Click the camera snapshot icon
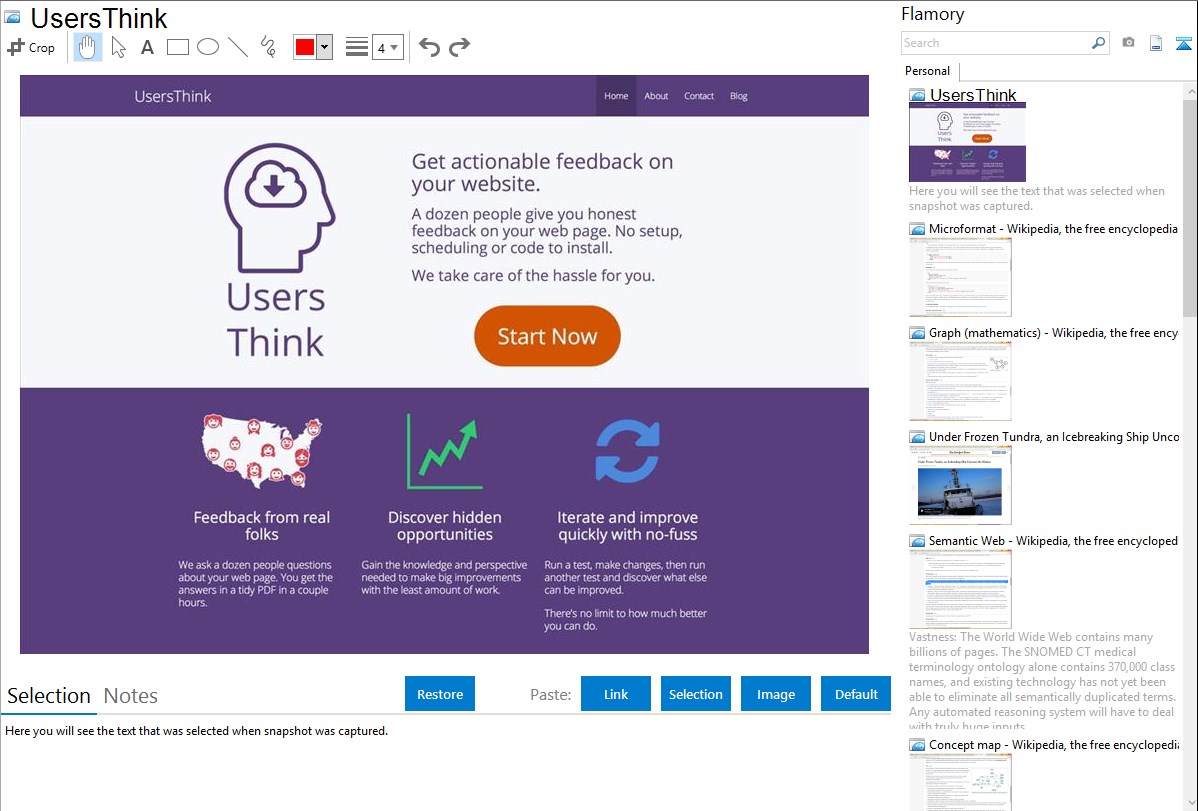This screenshot has height=811, width=1198. [x=1128, y=43]
